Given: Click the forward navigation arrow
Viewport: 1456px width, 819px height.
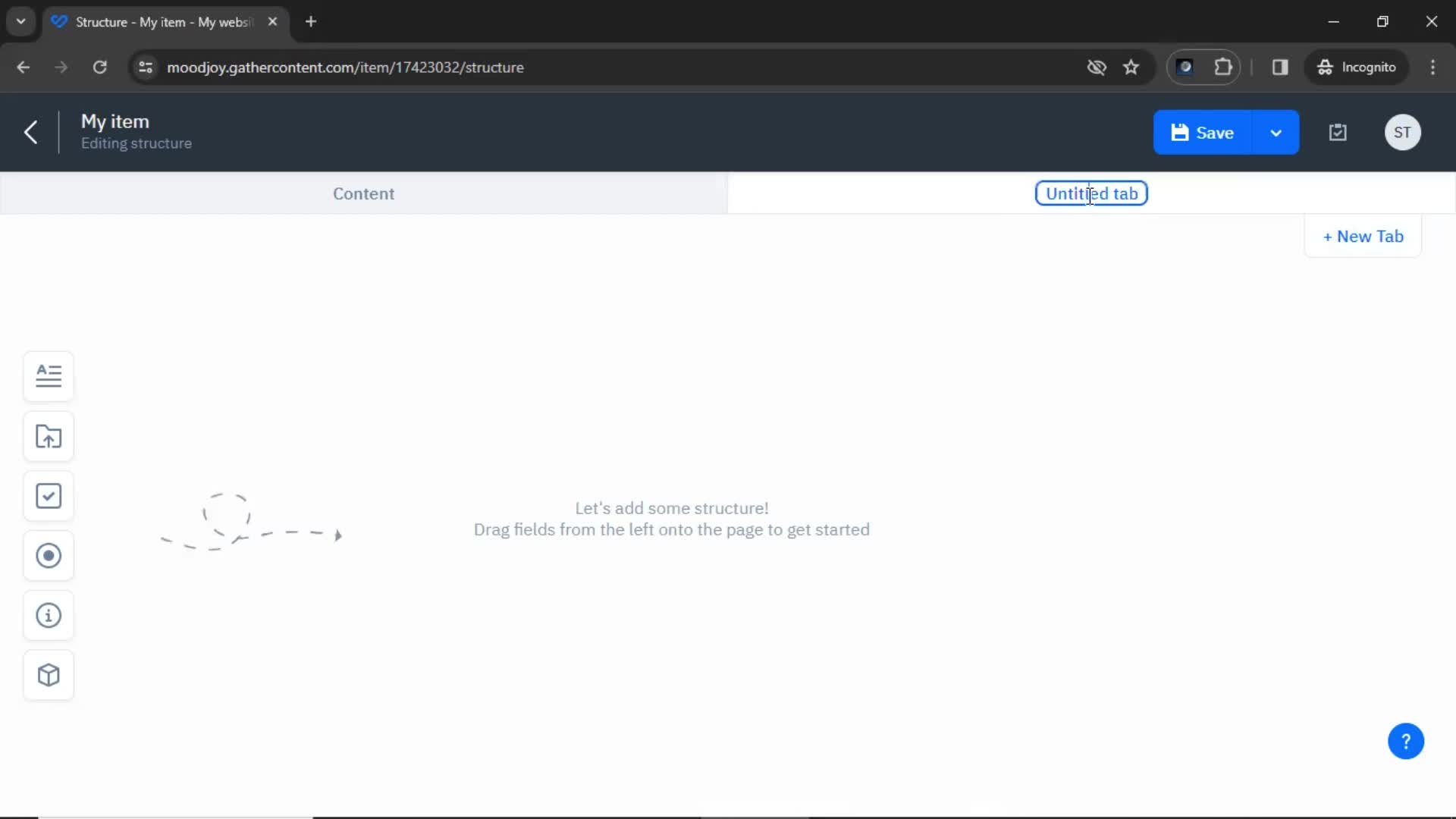Looking at the screenshot, I should tap(61, 67).
